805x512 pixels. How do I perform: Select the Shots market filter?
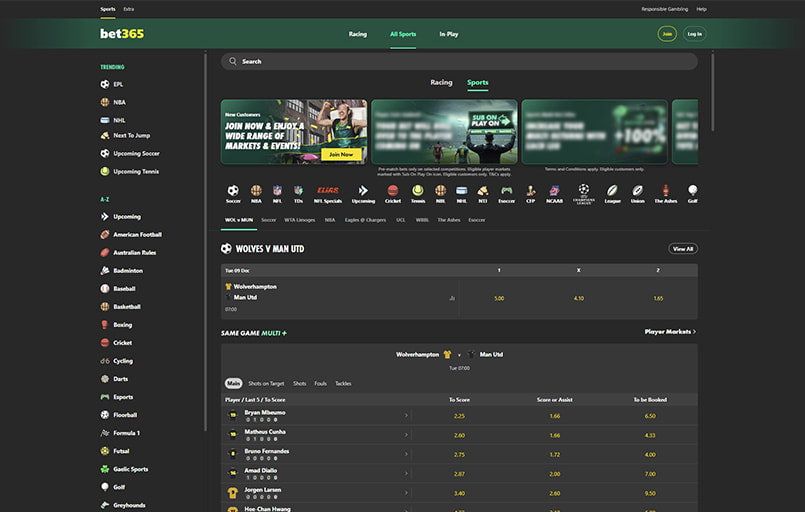299,384
